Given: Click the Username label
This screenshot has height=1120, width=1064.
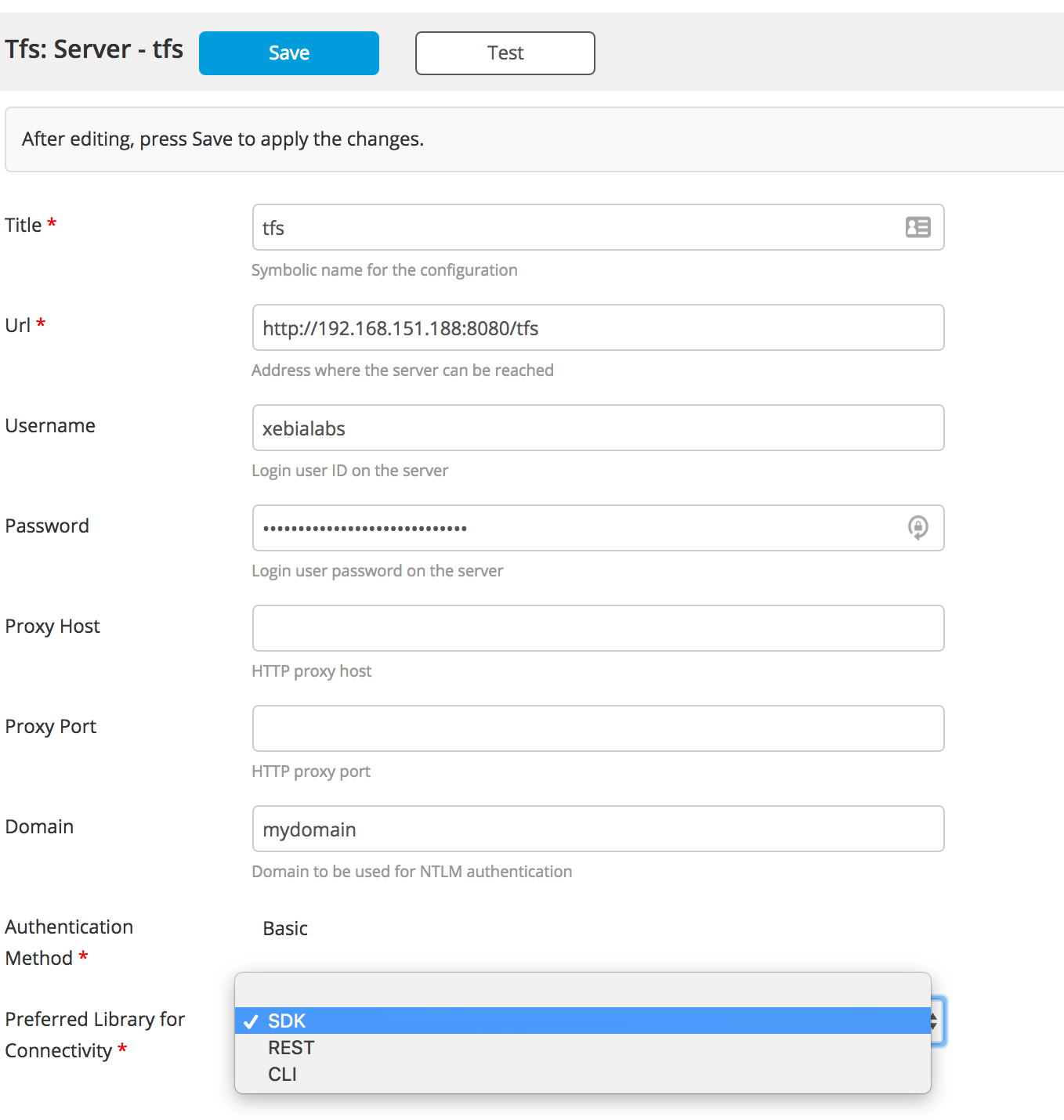Looking at the screenshot, I should 50,426.
